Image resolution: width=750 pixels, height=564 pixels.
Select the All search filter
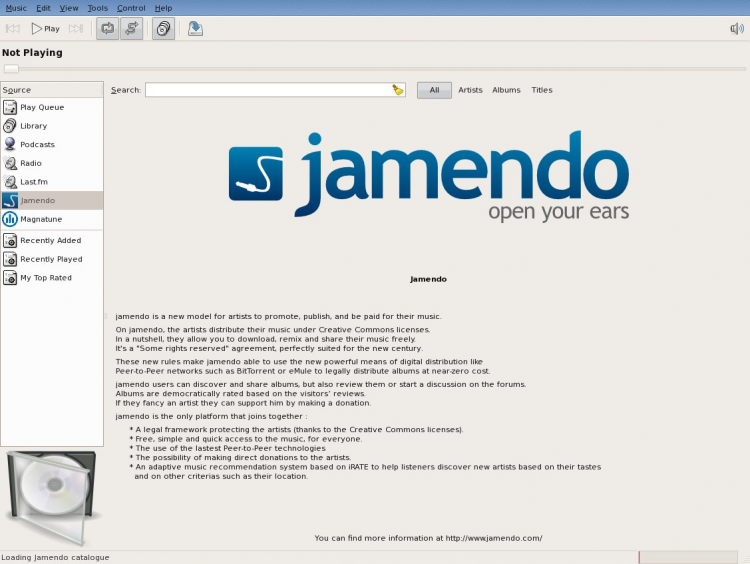(x=434, y=90)
